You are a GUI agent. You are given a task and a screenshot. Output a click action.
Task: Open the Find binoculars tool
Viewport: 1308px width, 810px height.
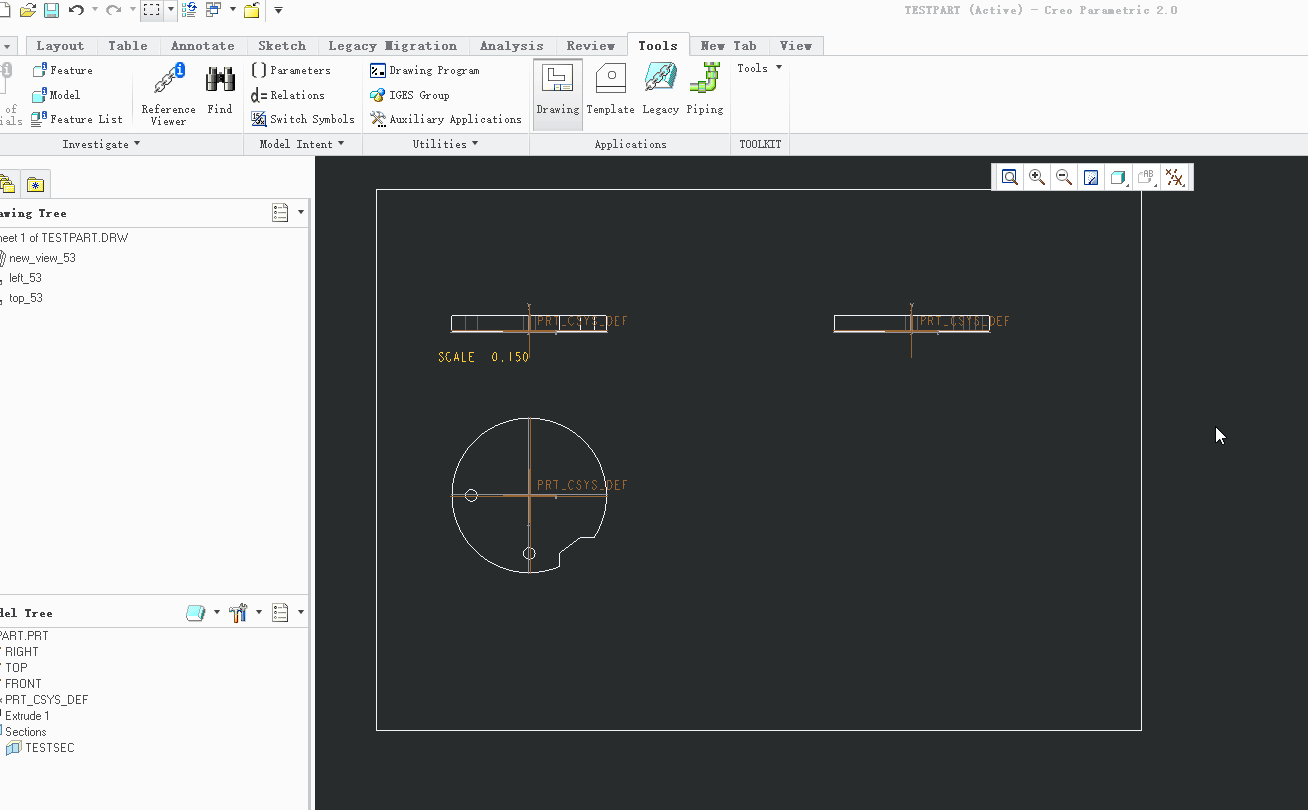[x=220, y=91]
